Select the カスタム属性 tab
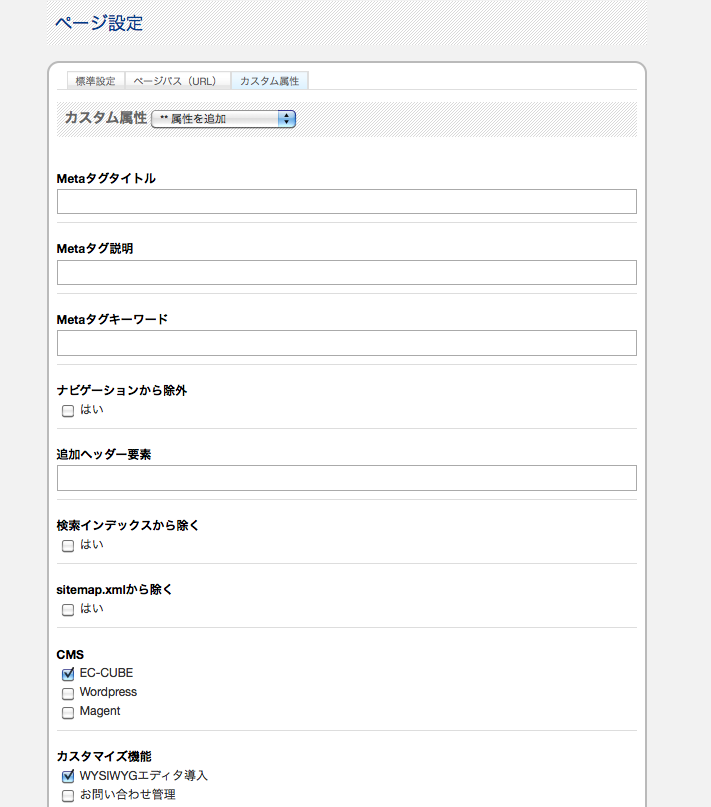 269,81
